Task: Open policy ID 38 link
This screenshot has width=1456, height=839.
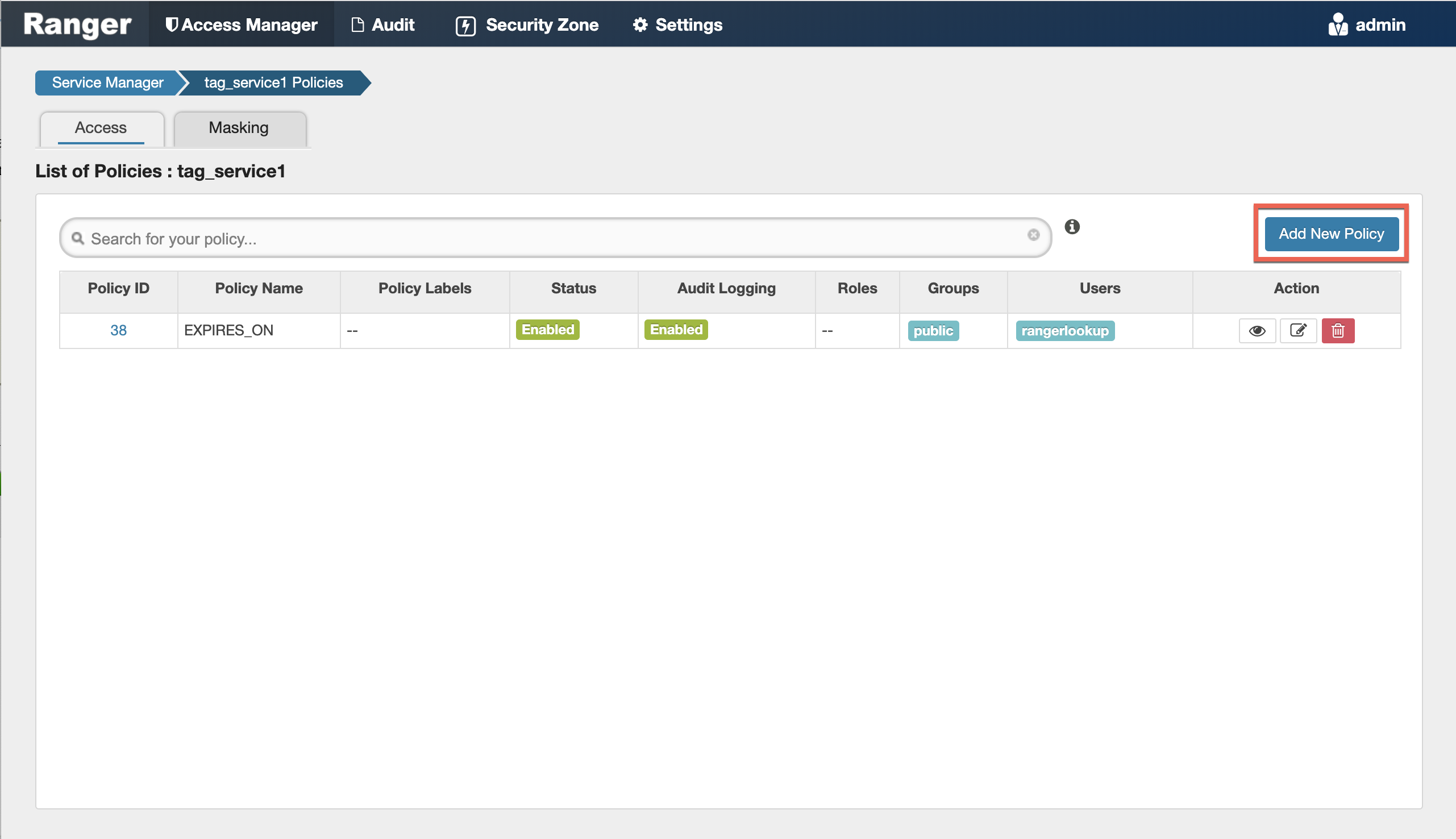Action: click(x=118, y=331)
